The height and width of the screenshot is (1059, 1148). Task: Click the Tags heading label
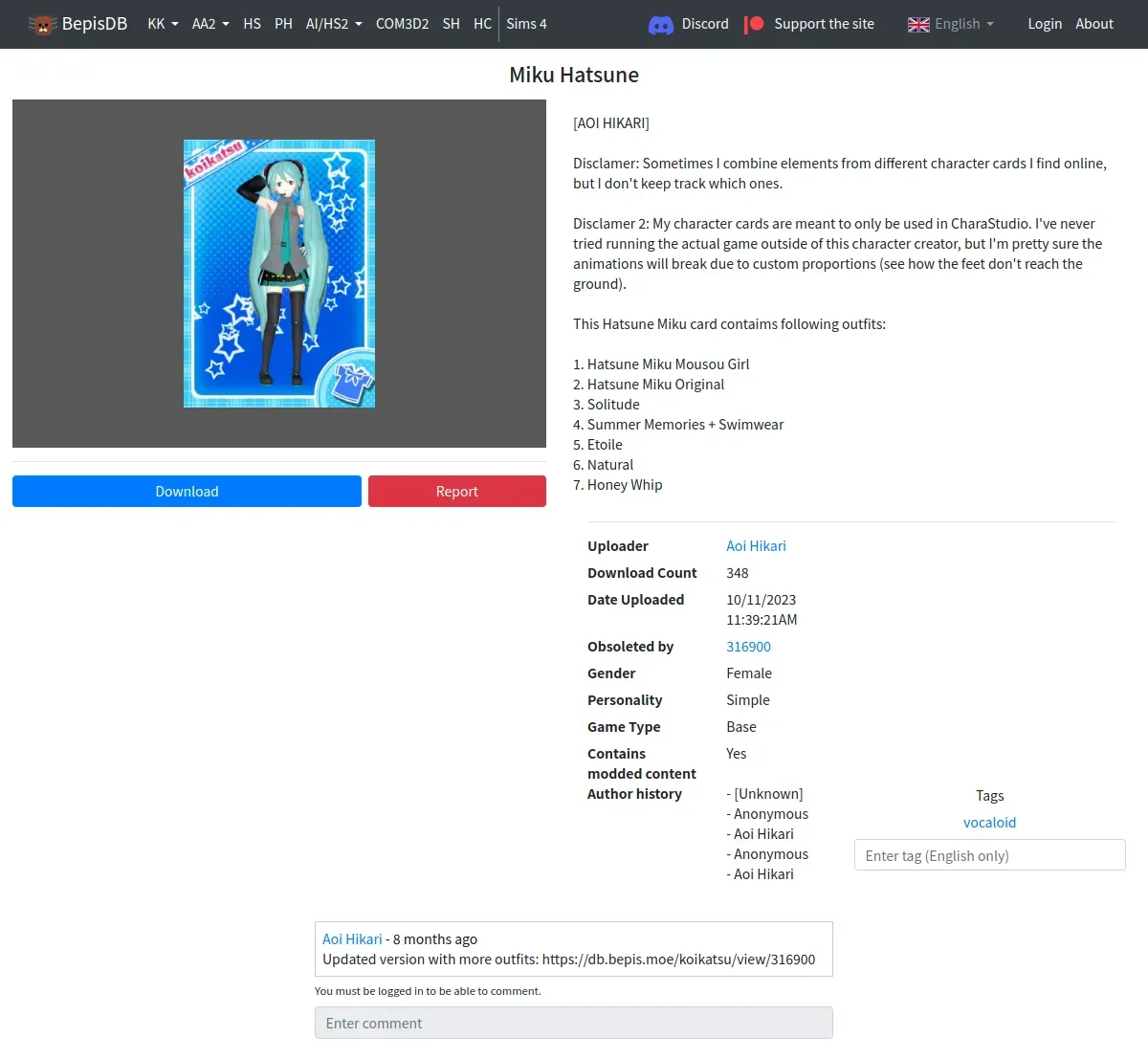coord(990,796)
